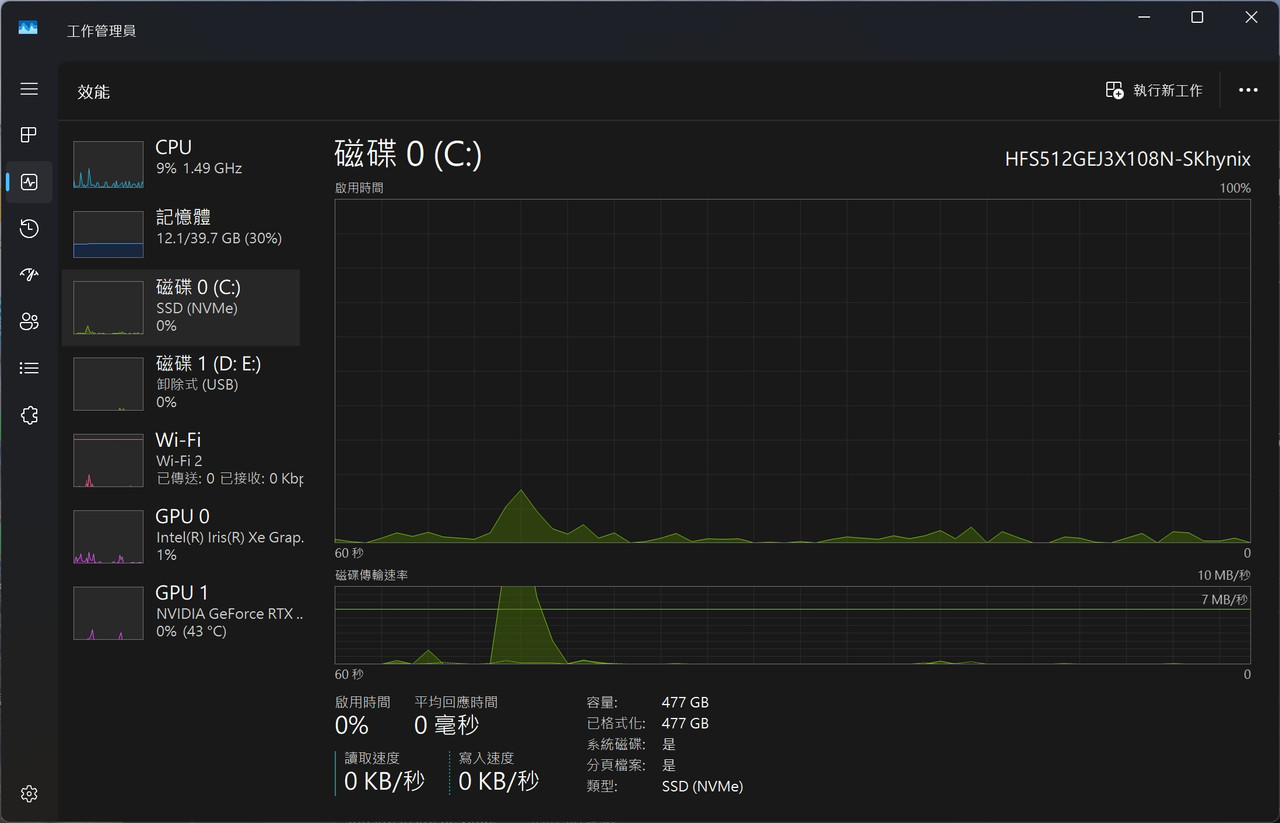Open Task Manager settings gear
The height and width of the screenshot is (823, 1280).
(29, 794)
